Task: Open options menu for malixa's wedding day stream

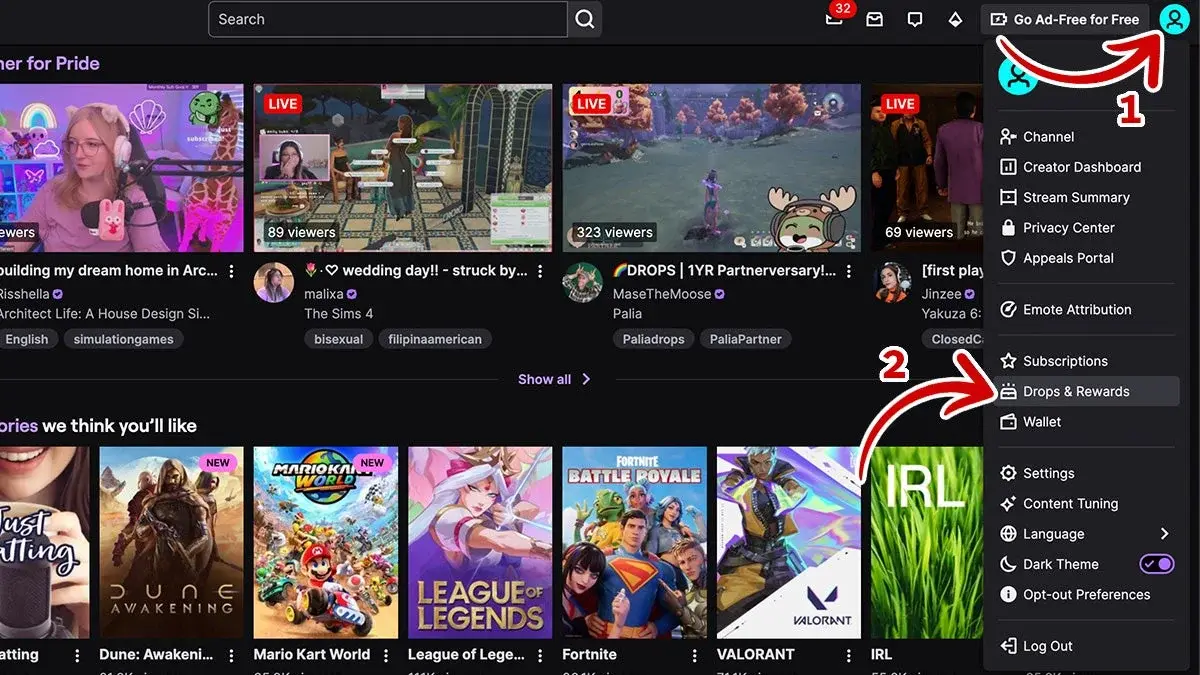Action: 541,271
